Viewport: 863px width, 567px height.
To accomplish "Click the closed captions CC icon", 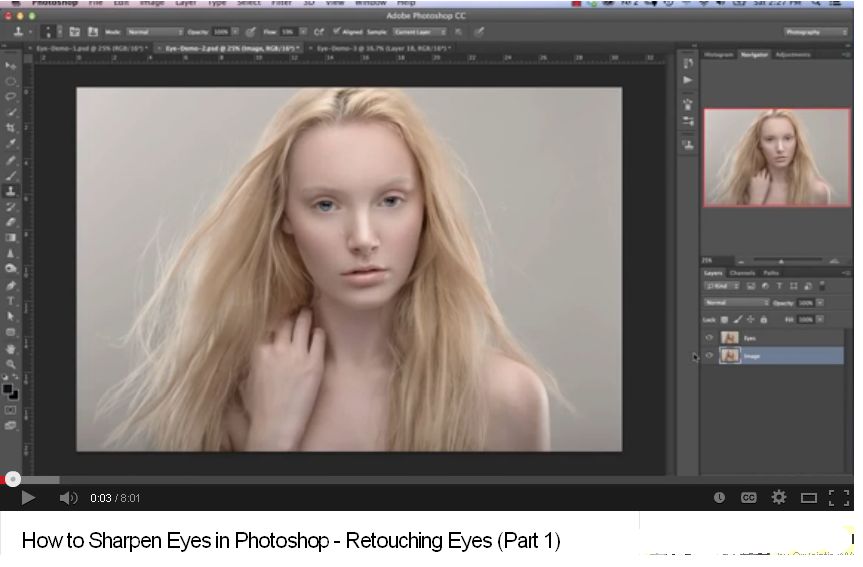I will coord(748,497).
